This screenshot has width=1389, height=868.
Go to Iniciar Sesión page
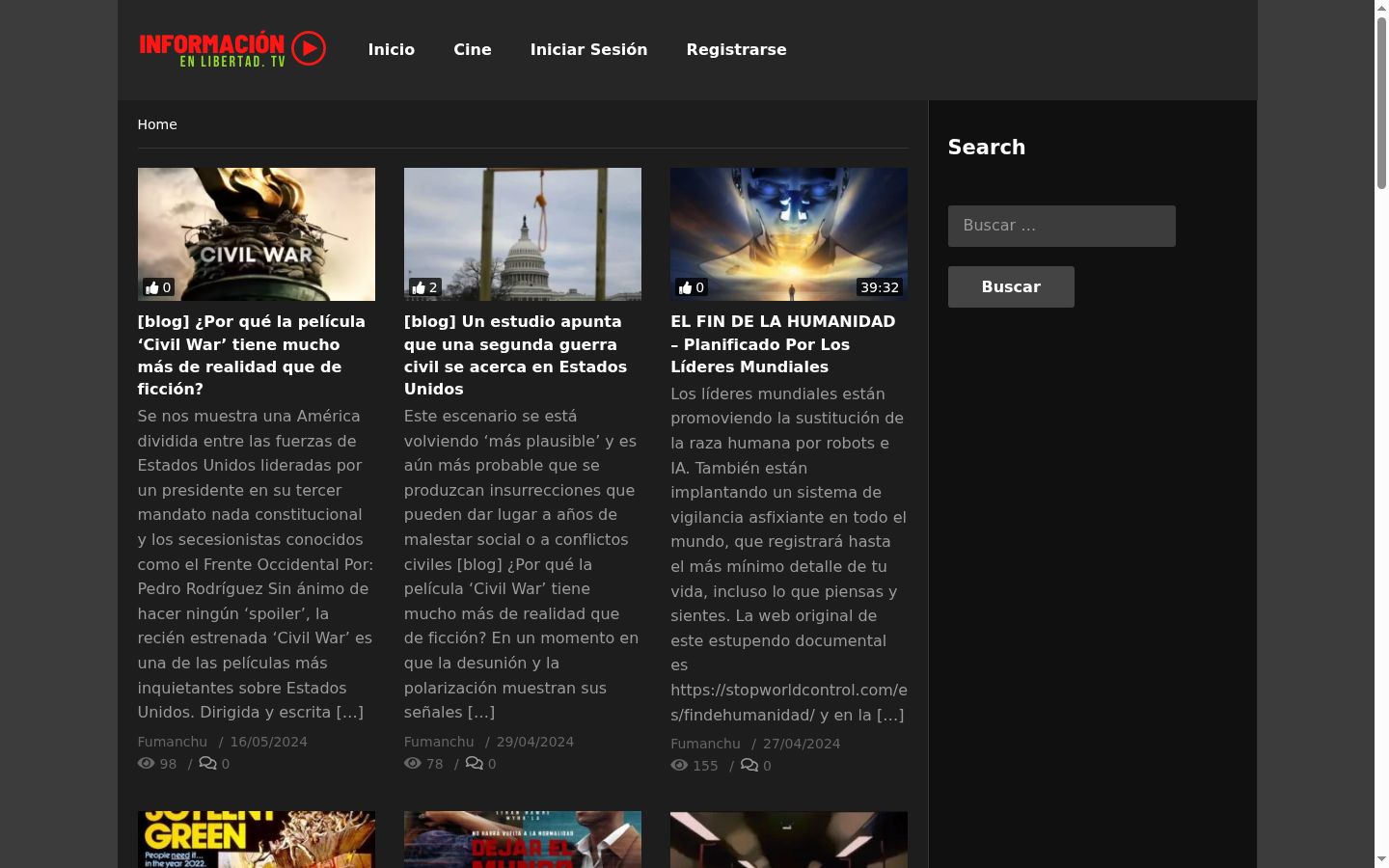(x=588, y=49)
